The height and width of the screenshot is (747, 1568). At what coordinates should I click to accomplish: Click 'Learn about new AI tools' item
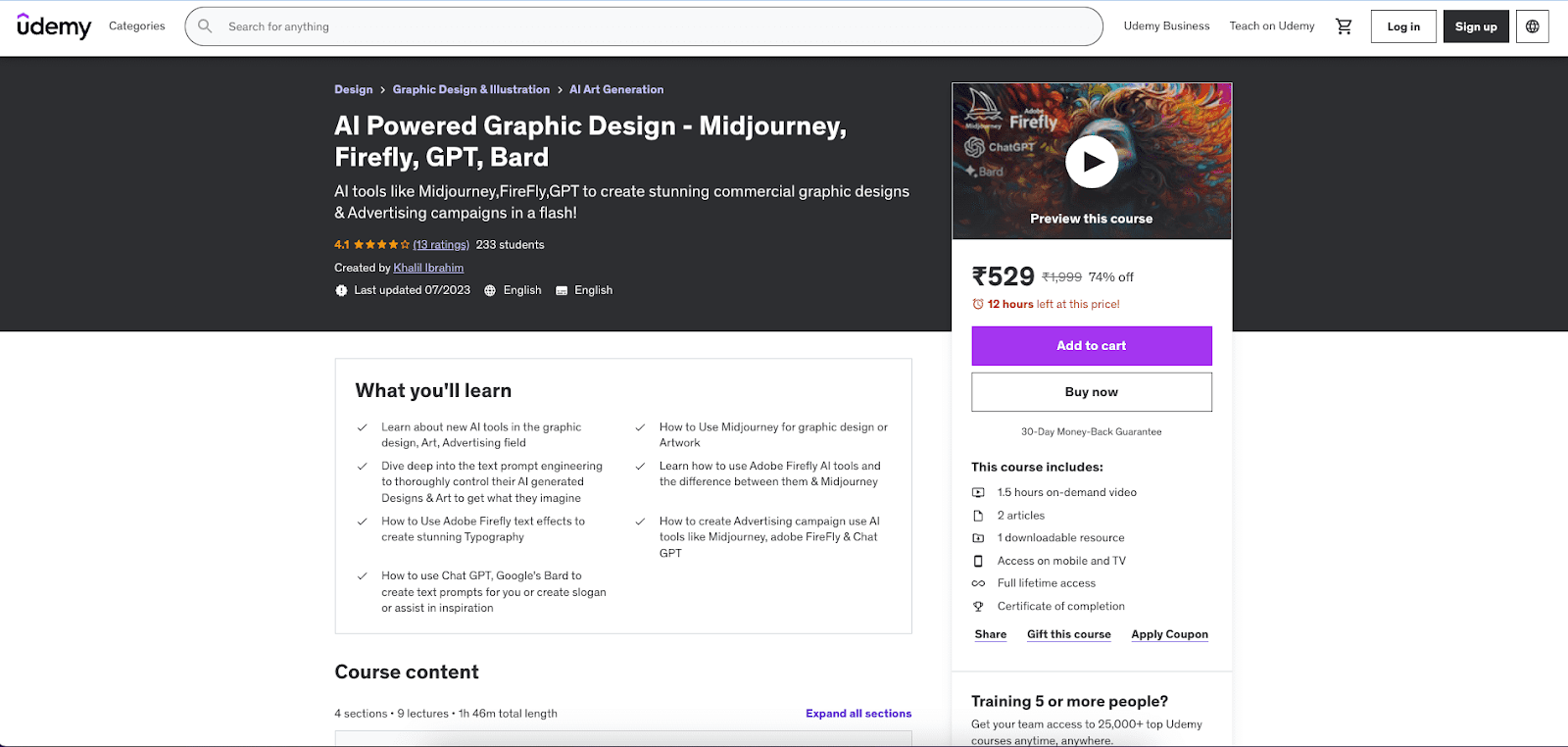pyautogui.click(x=481, y=435)
